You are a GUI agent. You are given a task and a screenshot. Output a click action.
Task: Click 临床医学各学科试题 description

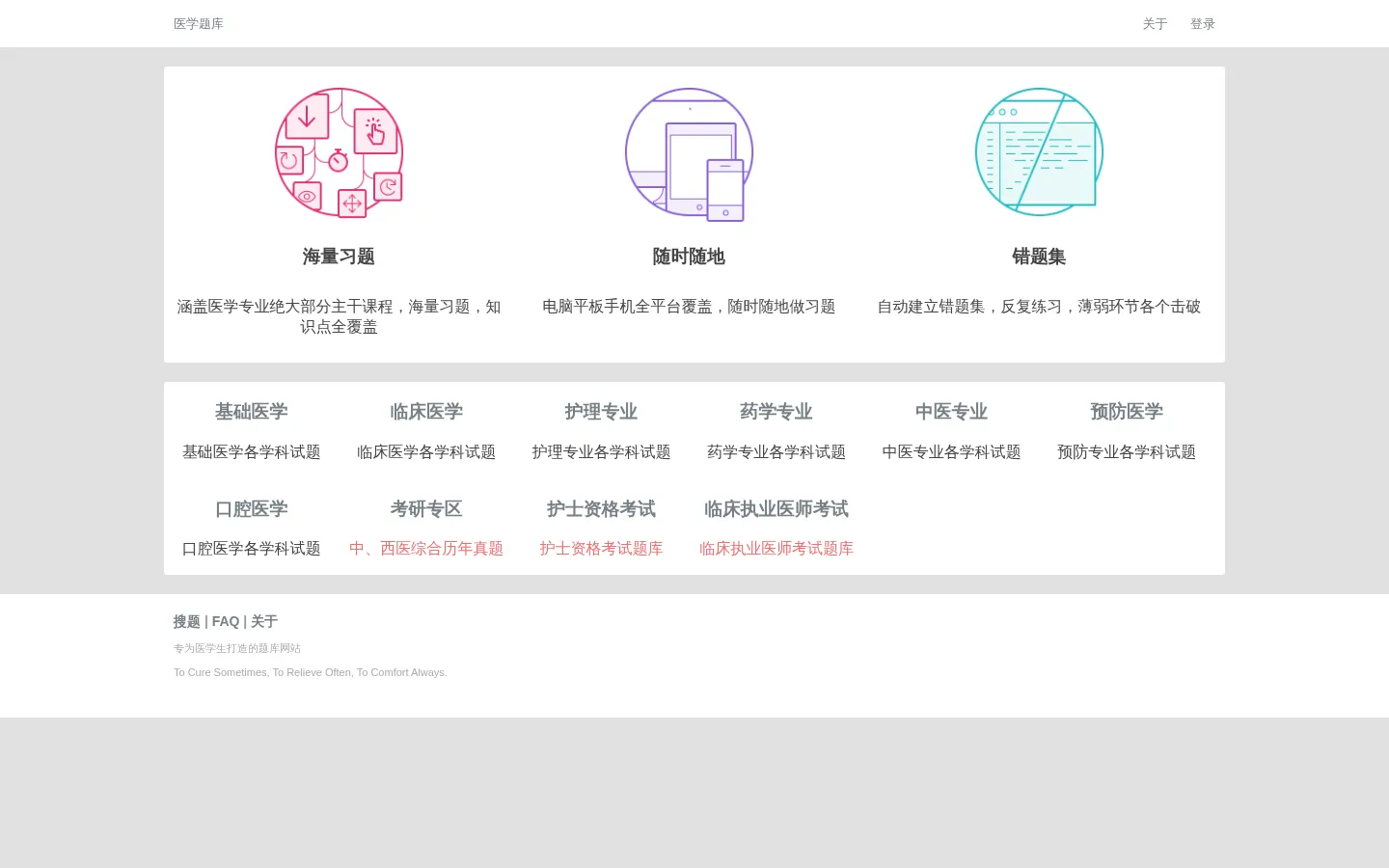pyautogui.click(x=426, y=452)
